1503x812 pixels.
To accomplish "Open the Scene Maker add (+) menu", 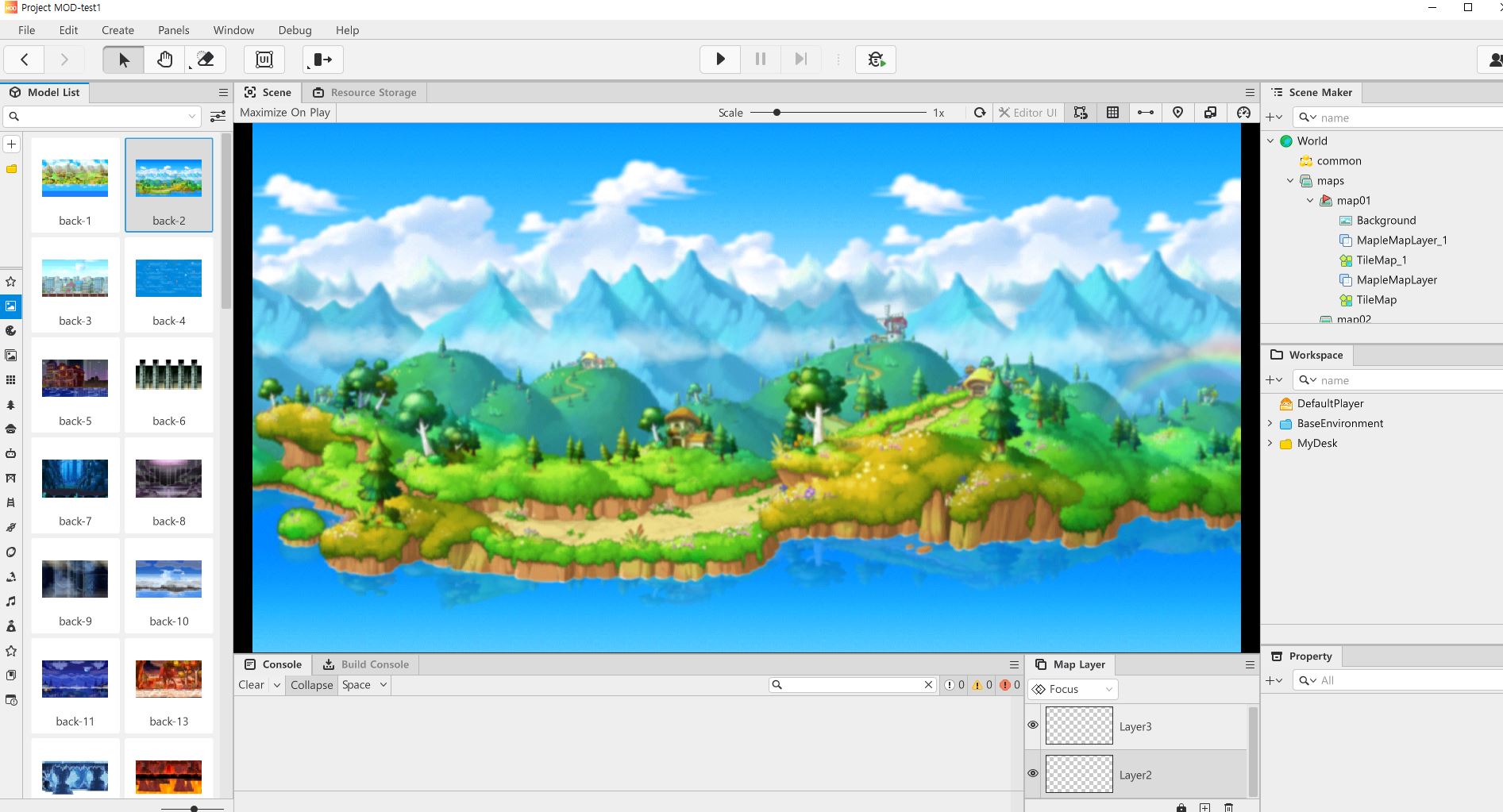I will pyautogui.click(x=1274, y=117).
